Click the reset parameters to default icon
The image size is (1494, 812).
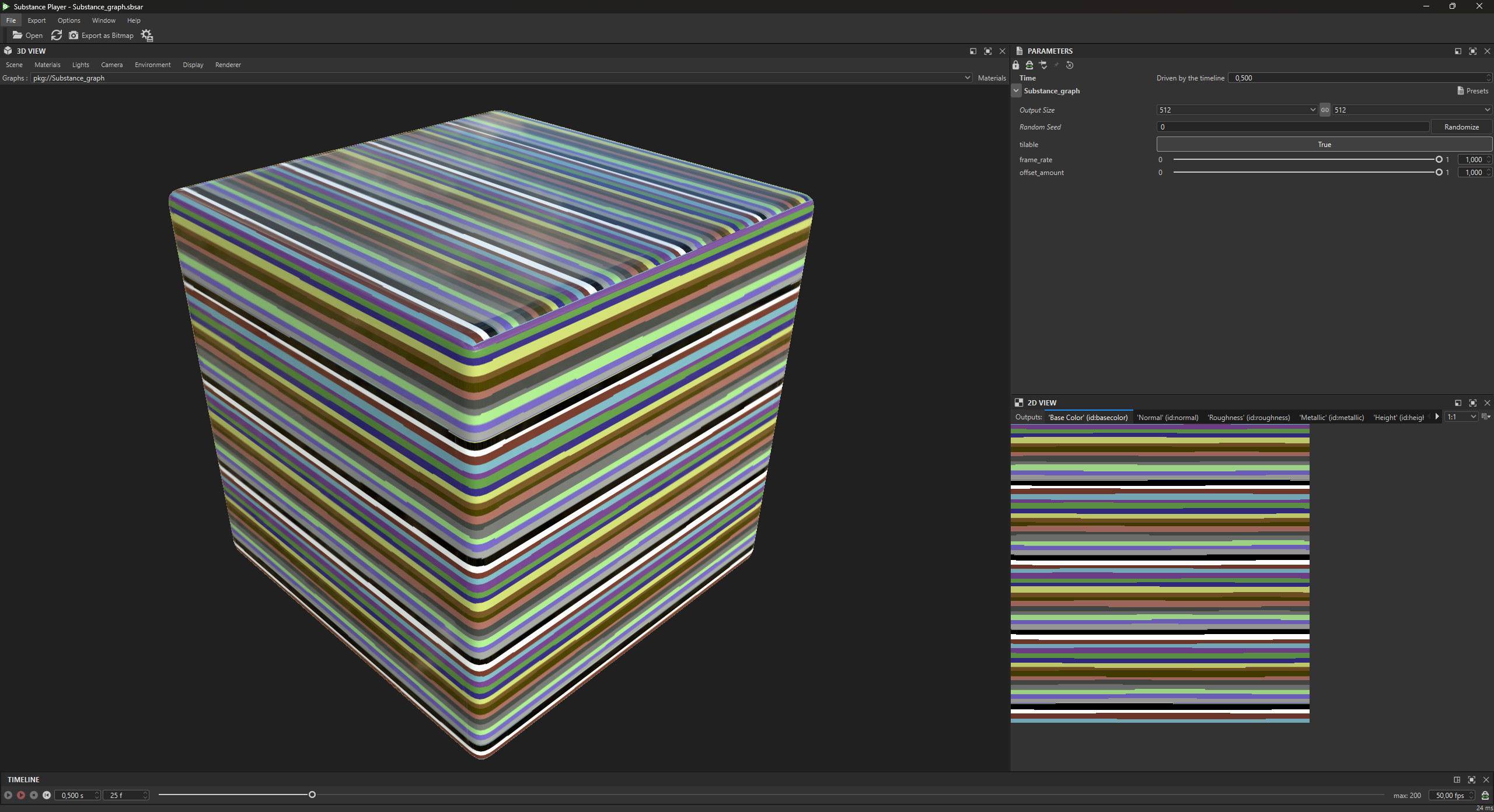point(1070,65)
